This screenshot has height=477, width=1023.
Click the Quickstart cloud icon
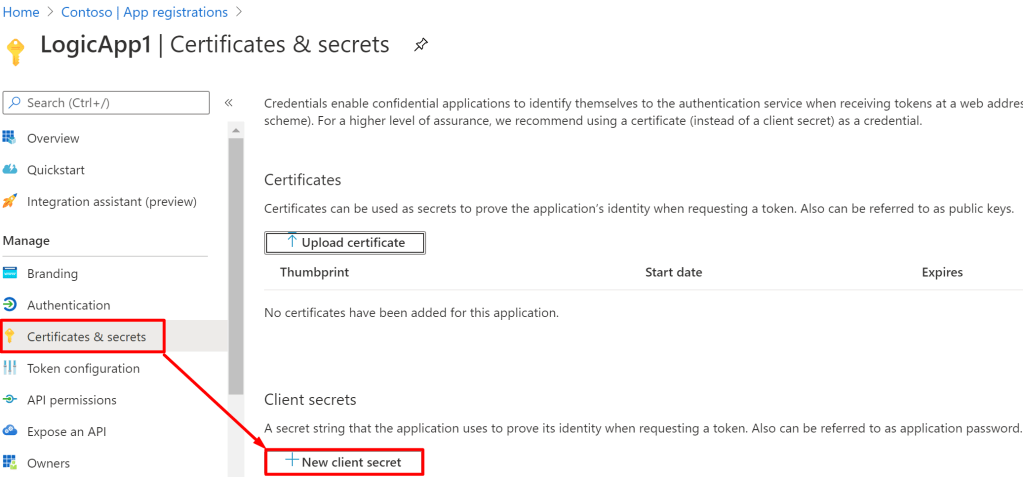point(10,170)
